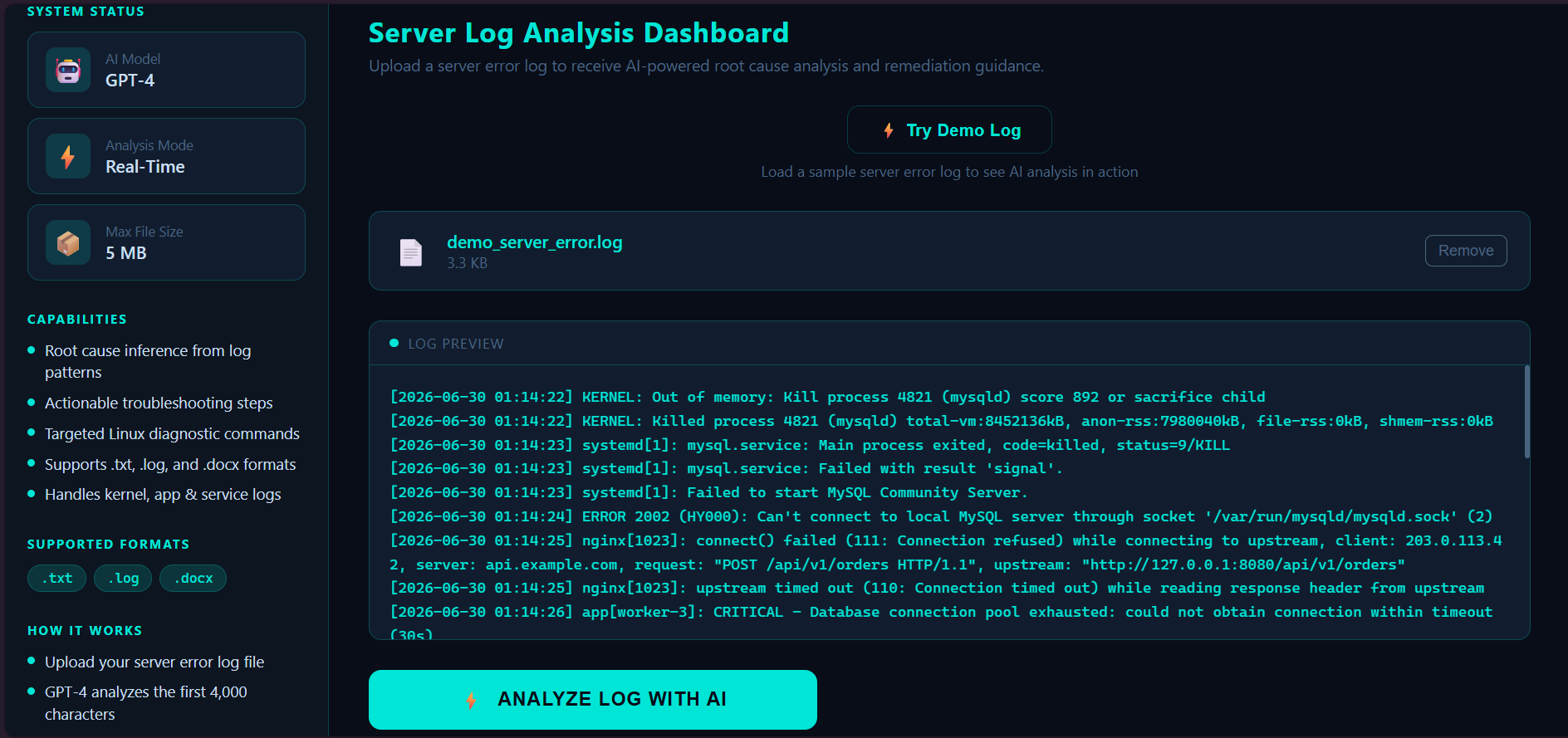1568x738 pixels.
Task: Click the log preview vertical scrollbar
Action: (x=1526, y=412)
